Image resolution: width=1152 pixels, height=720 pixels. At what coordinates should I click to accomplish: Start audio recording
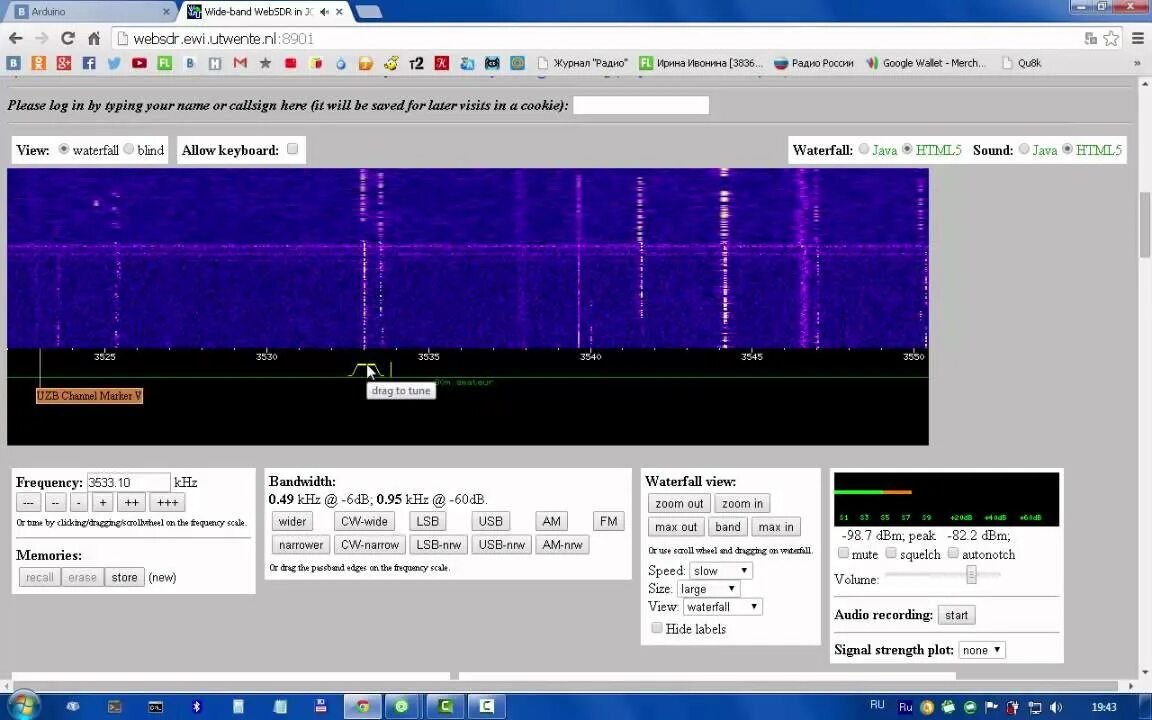956,615
